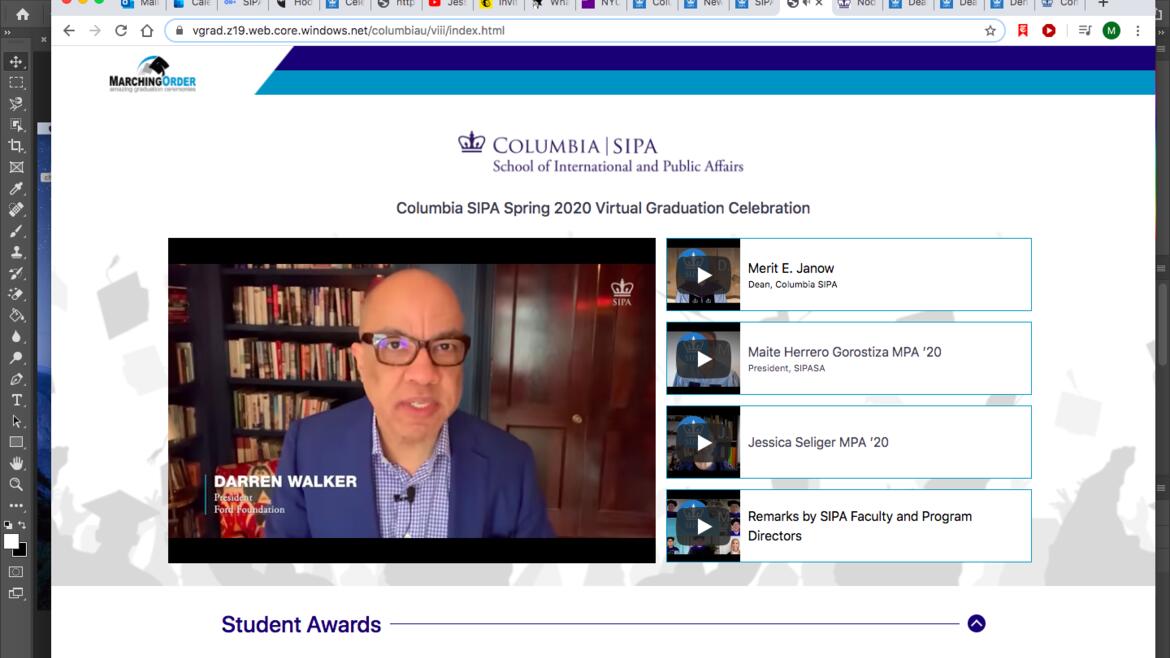Select the Crop tool
Screen dimensions: 1170x658
click(15, 146)
